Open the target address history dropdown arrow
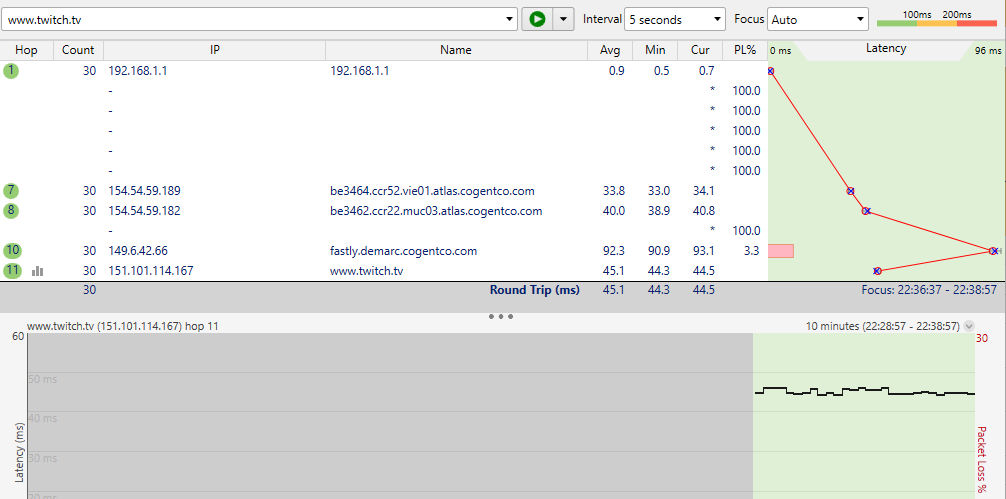The height and width of the screenshot is (499, 1006). (510, 19)
